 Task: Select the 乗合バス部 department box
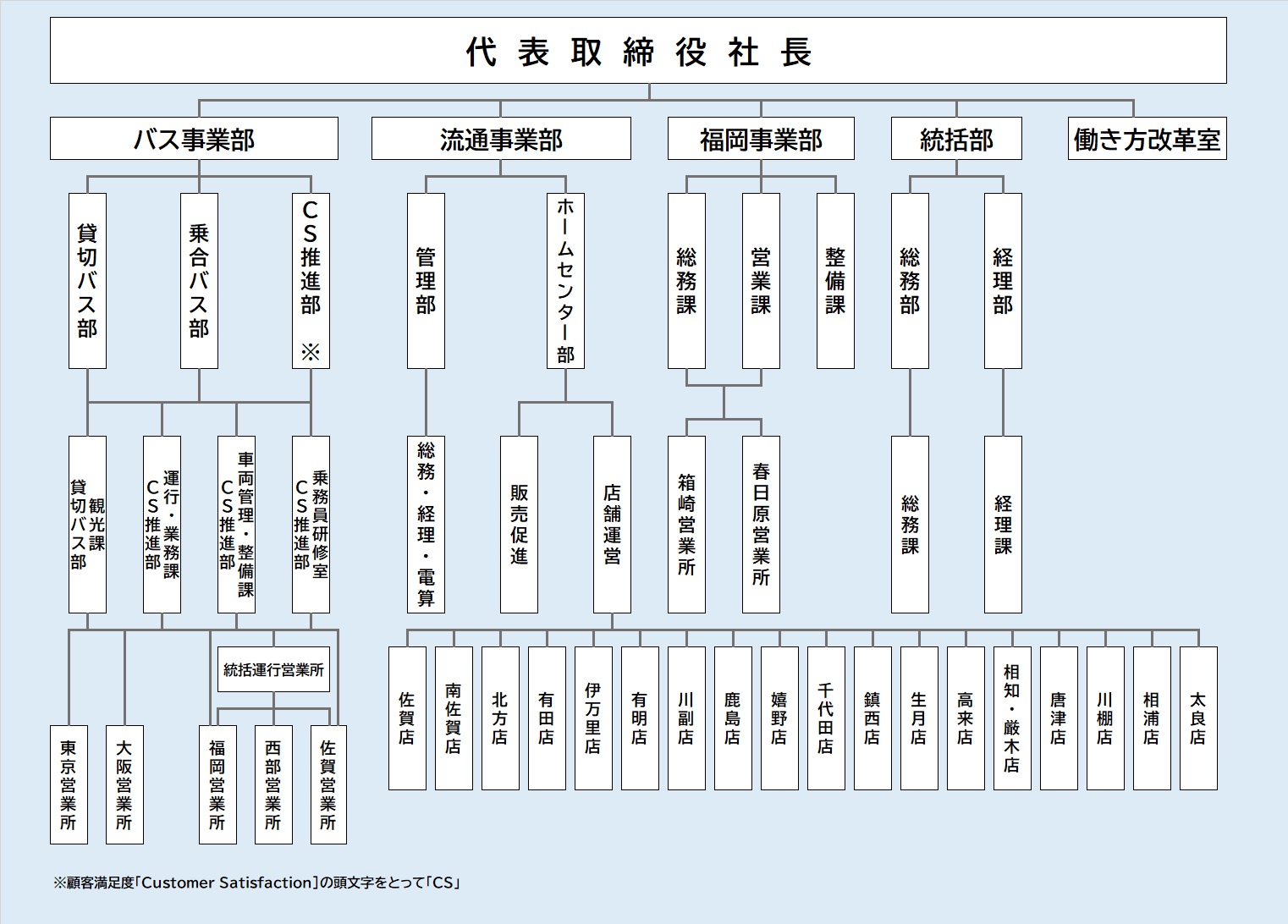point(199,281)
